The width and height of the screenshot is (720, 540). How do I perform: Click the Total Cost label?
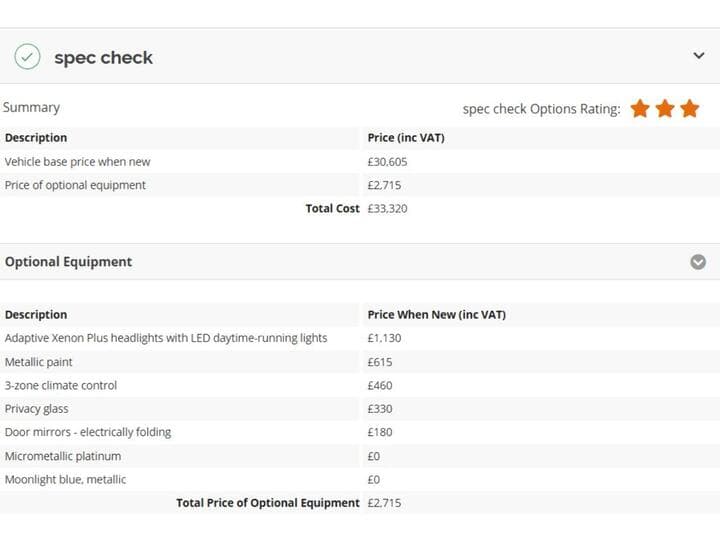pyautogui.click(x=332, y=208)
